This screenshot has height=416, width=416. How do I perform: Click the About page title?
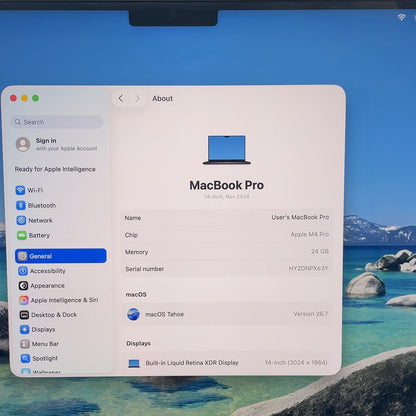pyautogui.click(x=162, y=98)
